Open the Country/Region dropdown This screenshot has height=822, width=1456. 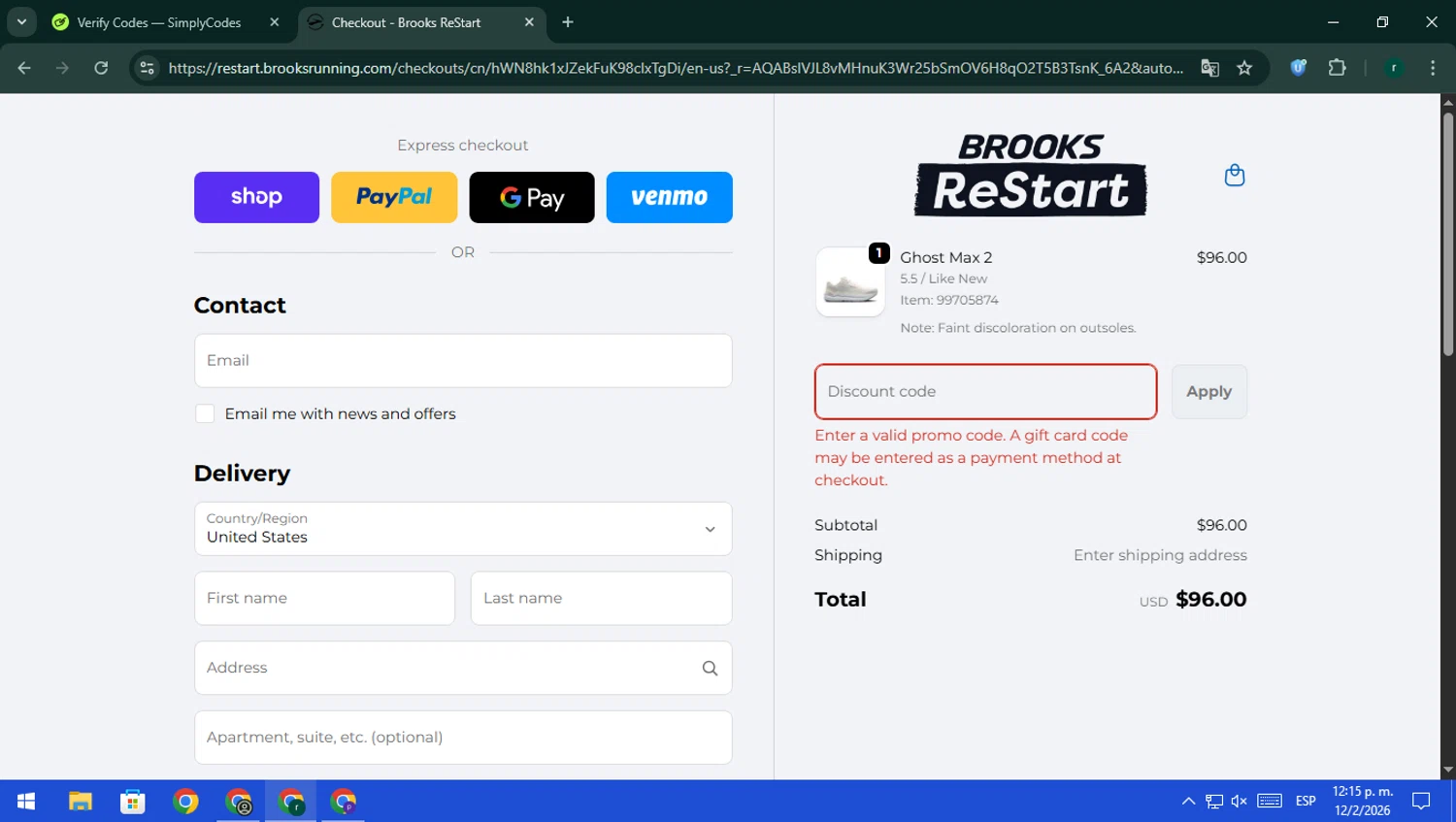coord(463,529)
